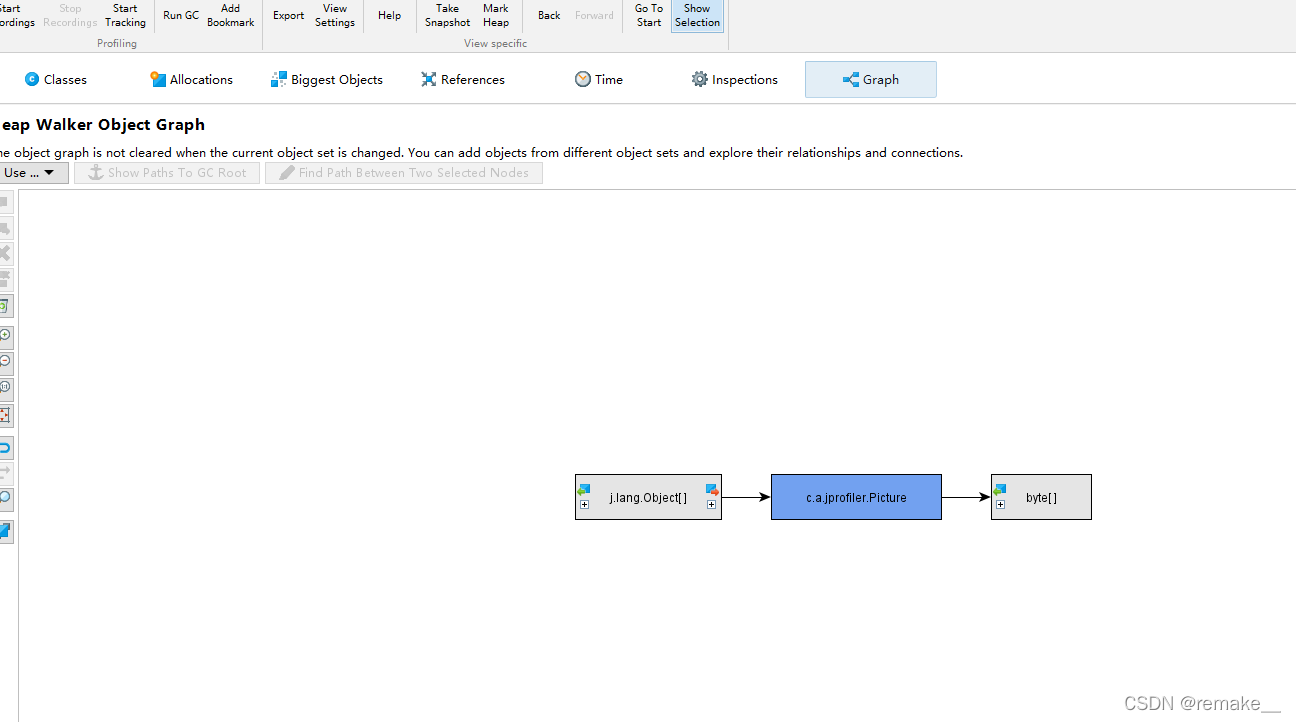Click Show Paths To GC Root
1296x722 pixels.
[167, 173]
